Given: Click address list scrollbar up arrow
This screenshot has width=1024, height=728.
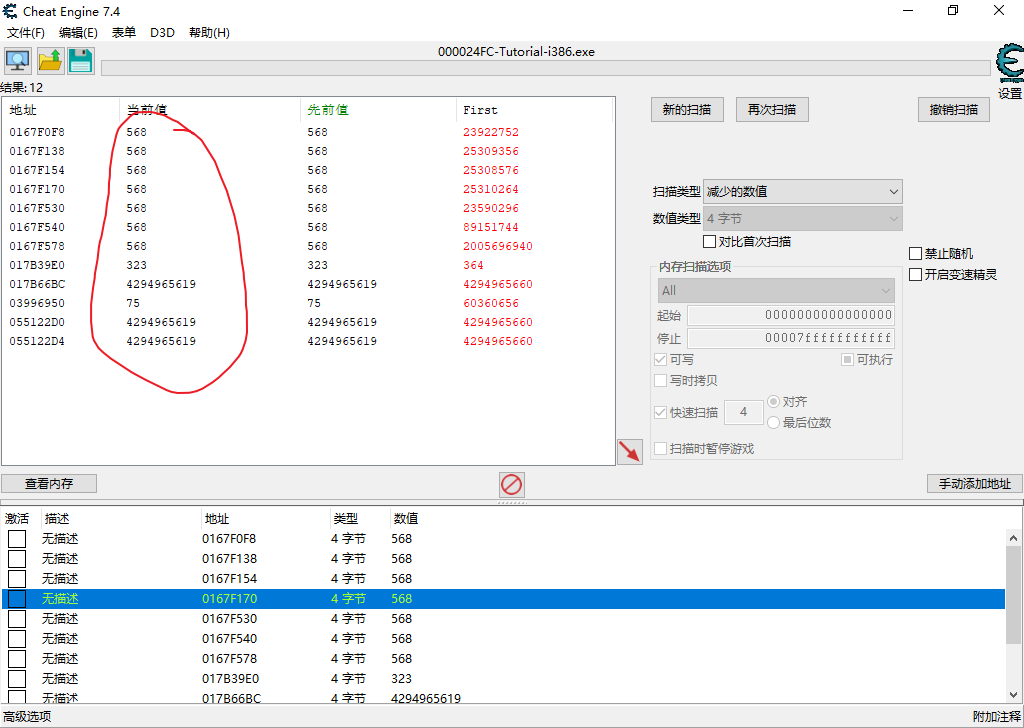Looking at the screenshot, I should [1014, 539].
